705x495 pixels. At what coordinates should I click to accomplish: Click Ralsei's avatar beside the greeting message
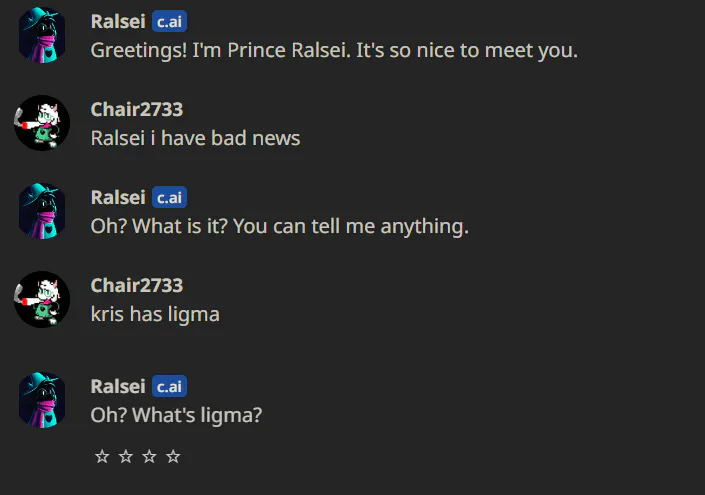pyautogui.click(x=42, y=35)
